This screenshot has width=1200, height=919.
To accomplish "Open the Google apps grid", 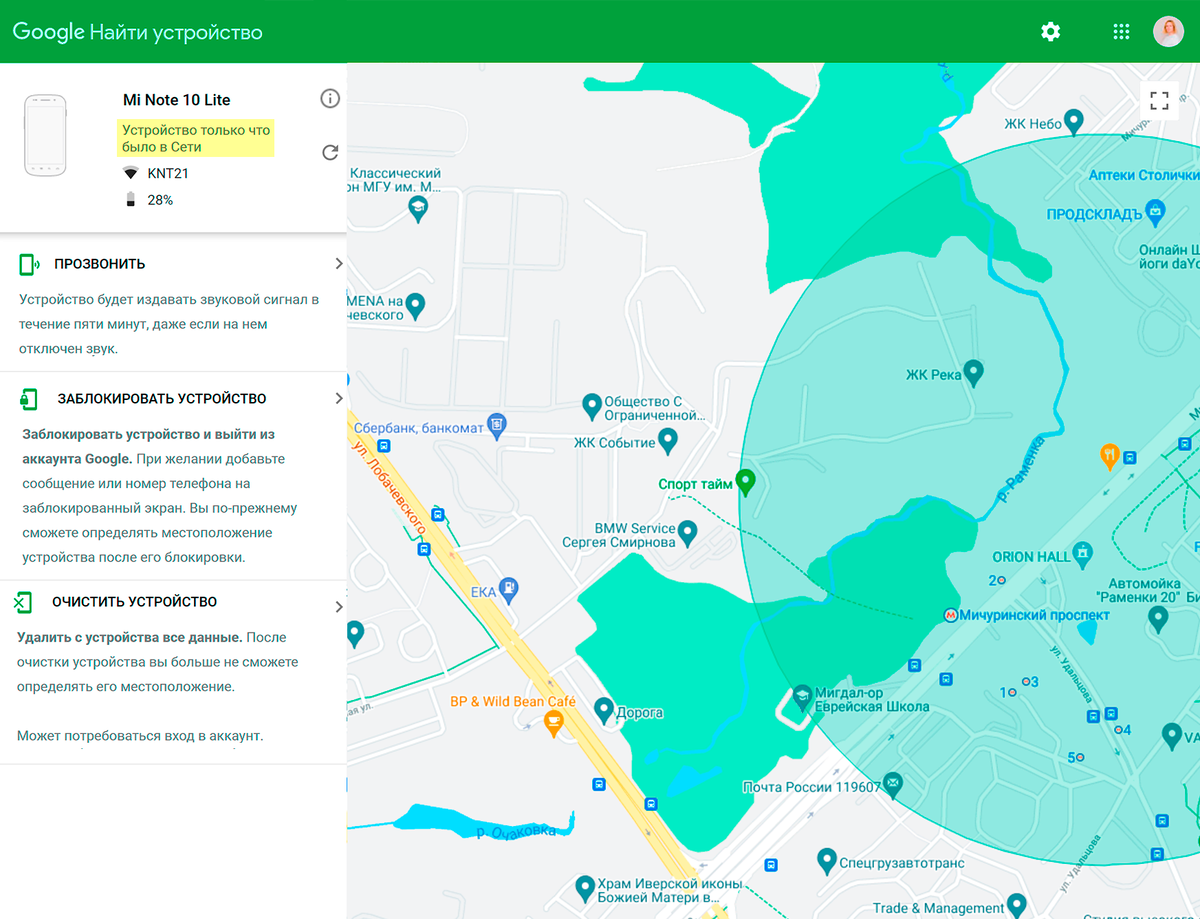I will [x=1121, y=32].
